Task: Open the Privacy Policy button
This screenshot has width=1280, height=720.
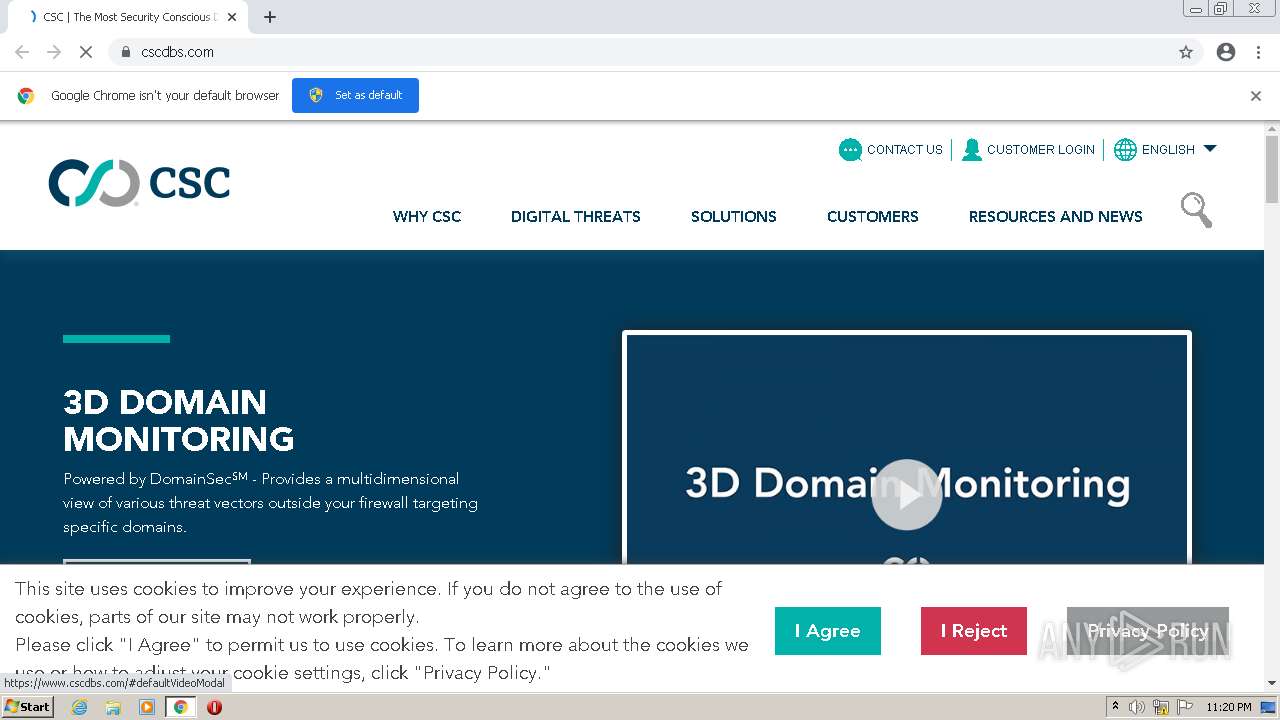Action: [x=1148, y=631]
